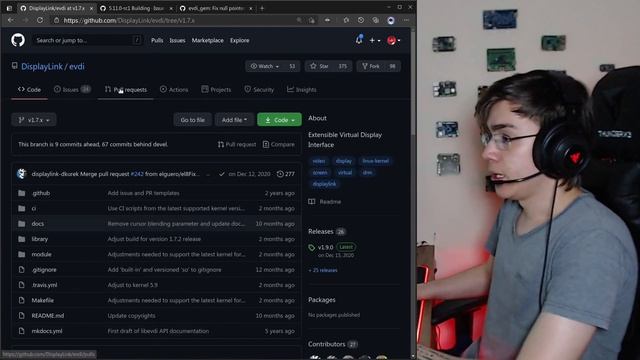The width and height of the screenshot is (640, 360).
Task: Open the #242 pull request link
Action: point(137,174)
